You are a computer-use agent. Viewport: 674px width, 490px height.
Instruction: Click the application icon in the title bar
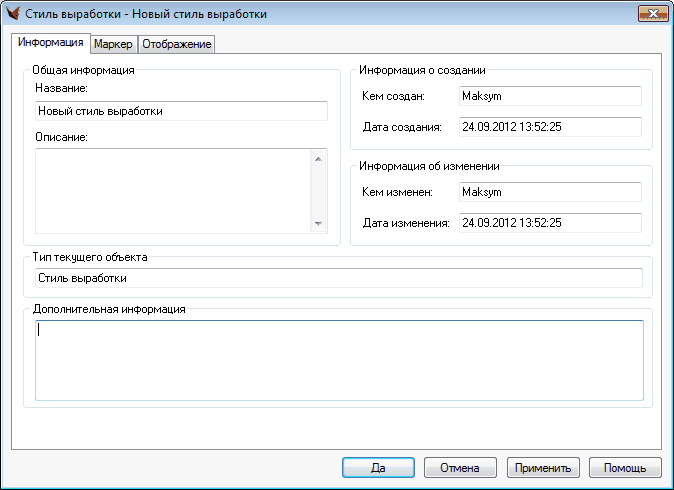[14, 13]
